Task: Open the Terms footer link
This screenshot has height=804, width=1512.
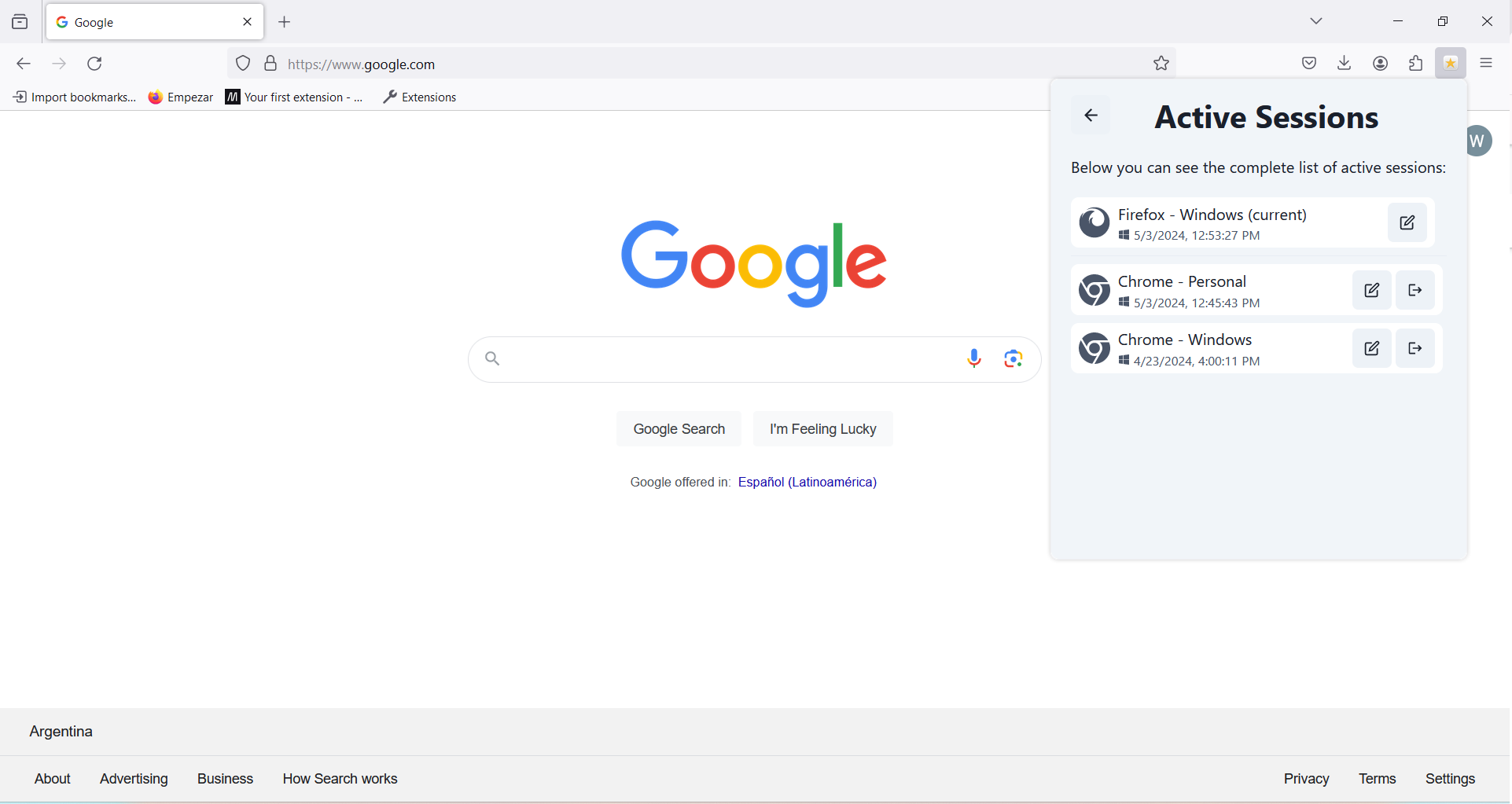Action: click(x=1377, y=779)
